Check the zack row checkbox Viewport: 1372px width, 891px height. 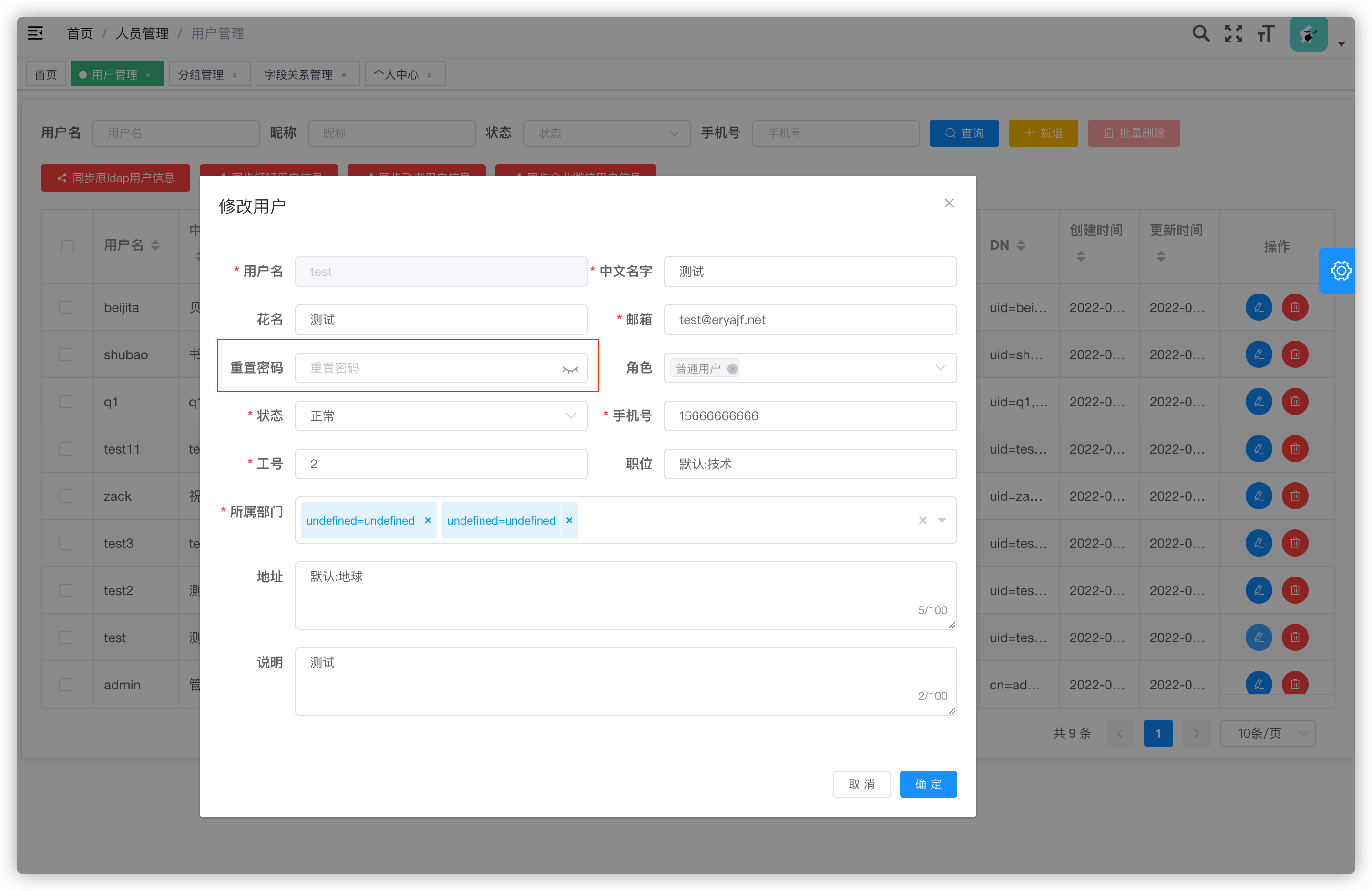coord(66,496)
